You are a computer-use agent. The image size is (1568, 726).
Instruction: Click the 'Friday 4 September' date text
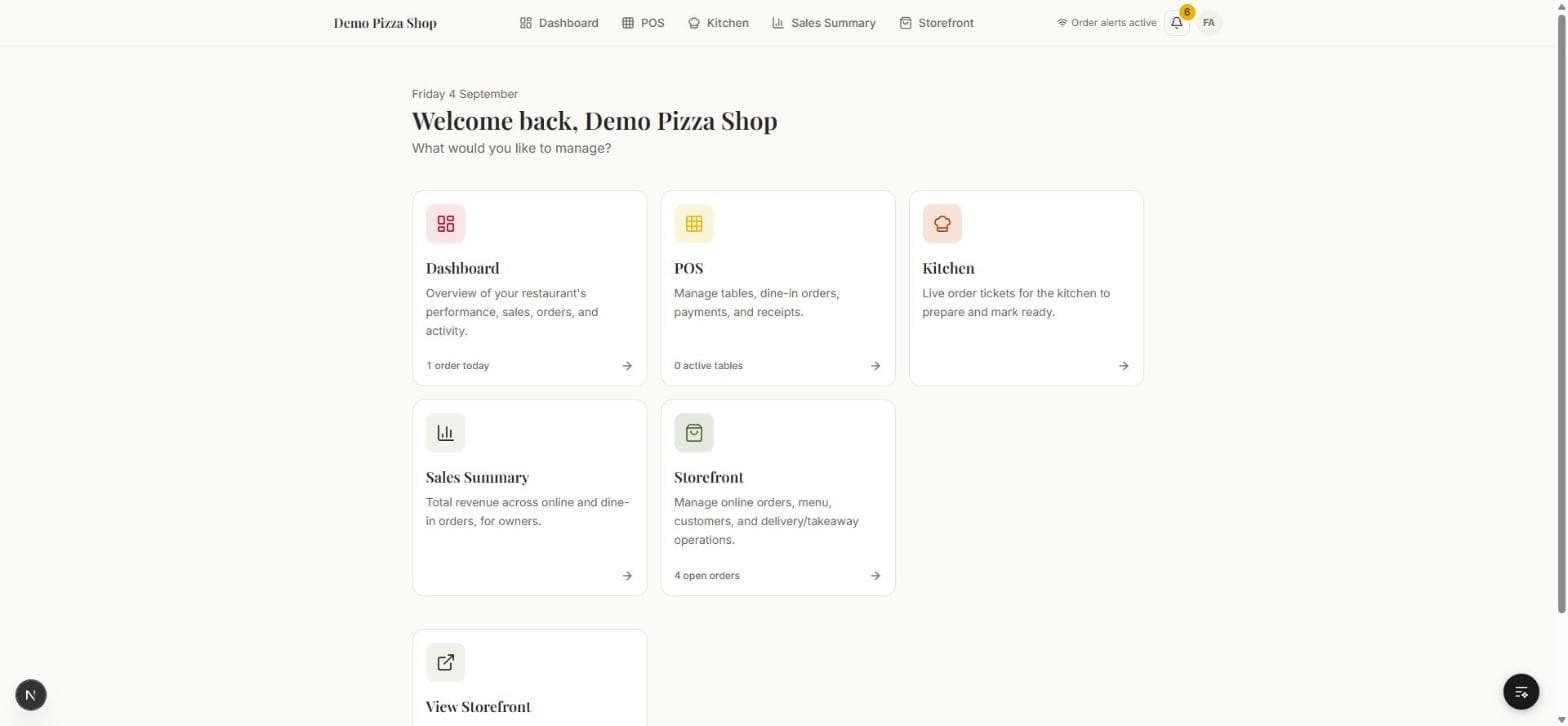465,94
